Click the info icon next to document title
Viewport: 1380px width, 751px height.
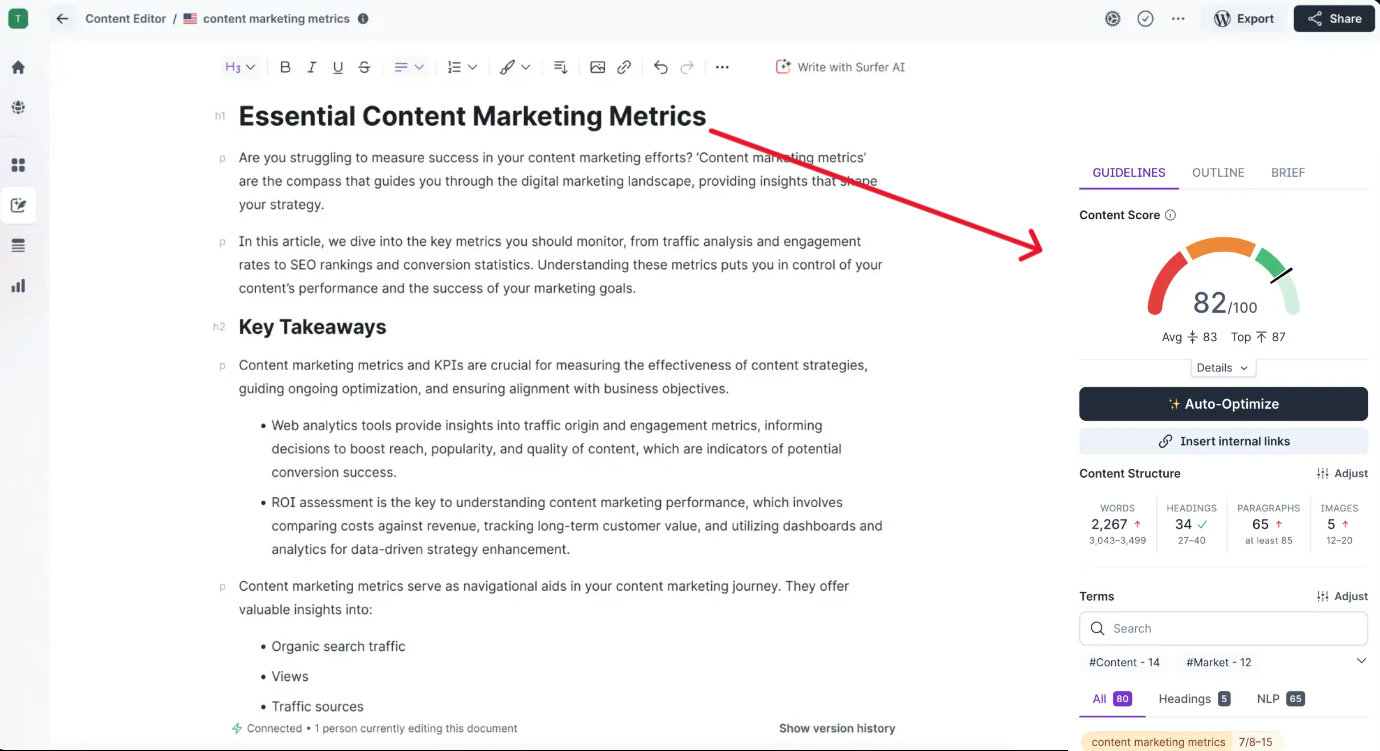tap(363, 18)
